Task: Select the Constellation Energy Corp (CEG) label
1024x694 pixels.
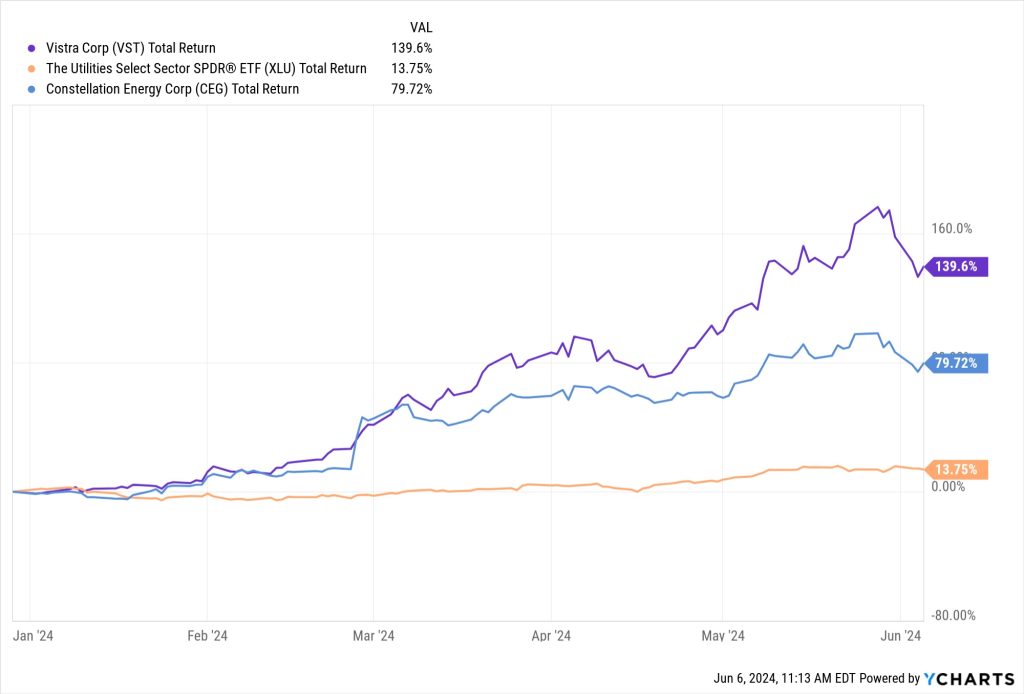Action: (172, 89)
